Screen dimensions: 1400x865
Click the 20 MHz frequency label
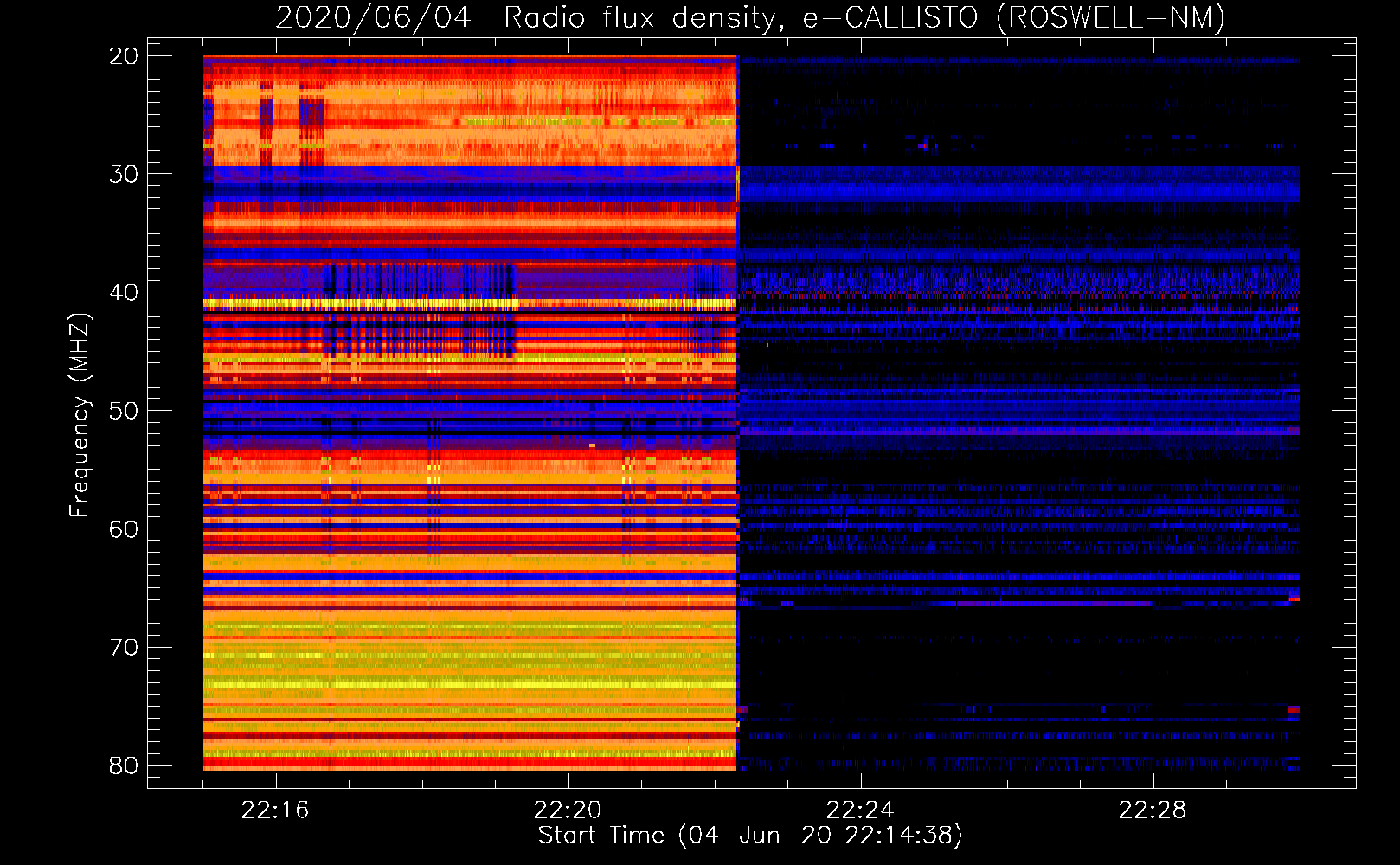coord(124,56)
